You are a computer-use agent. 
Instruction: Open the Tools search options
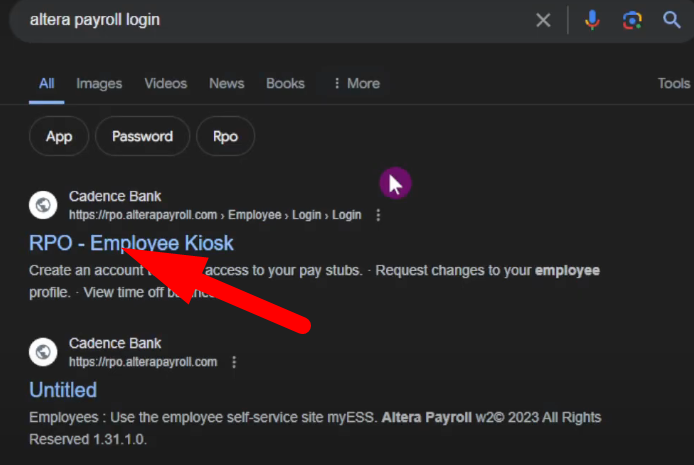coord(673,84)
